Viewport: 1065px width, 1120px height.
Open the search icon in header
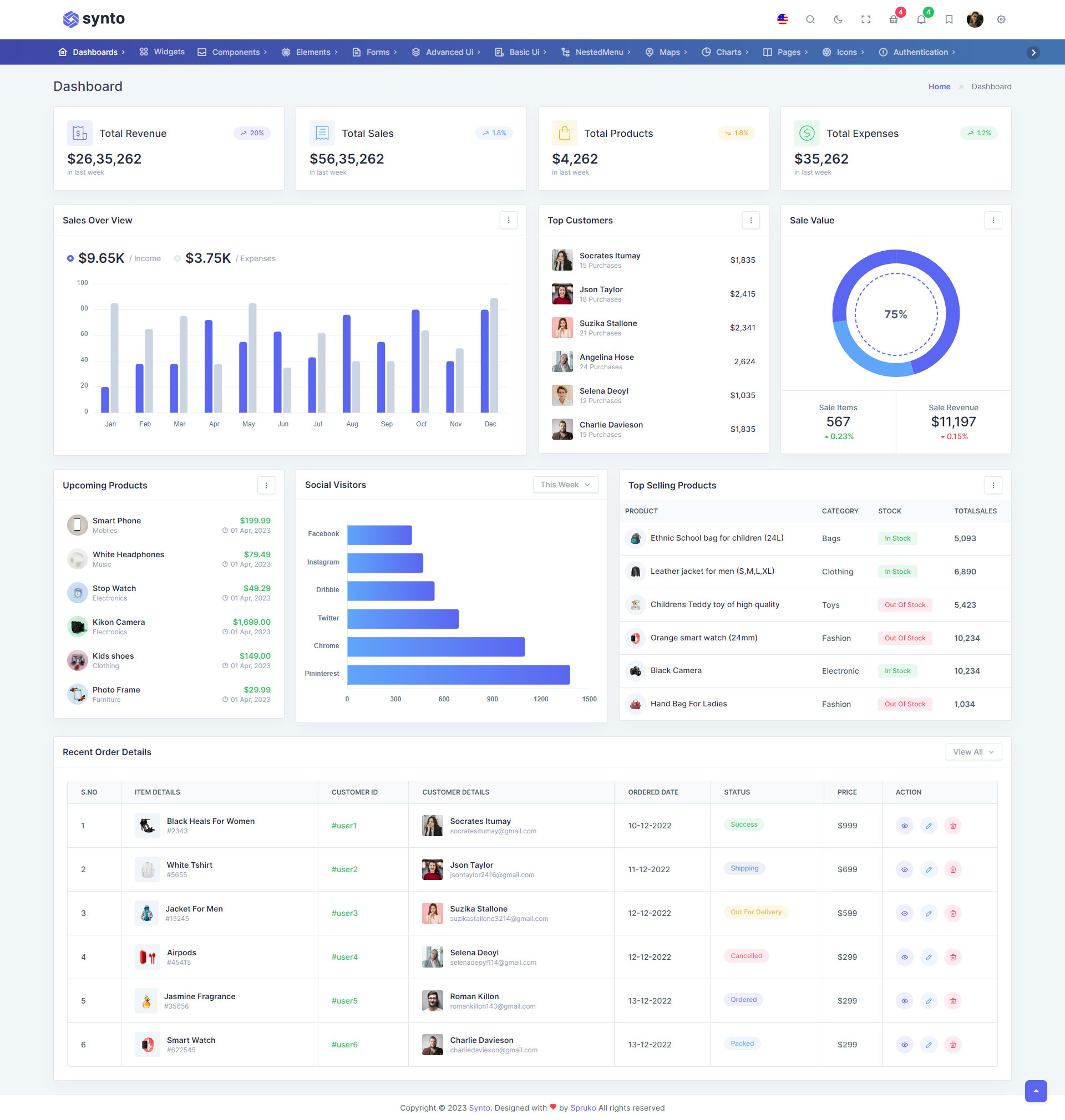pos(810,19)
